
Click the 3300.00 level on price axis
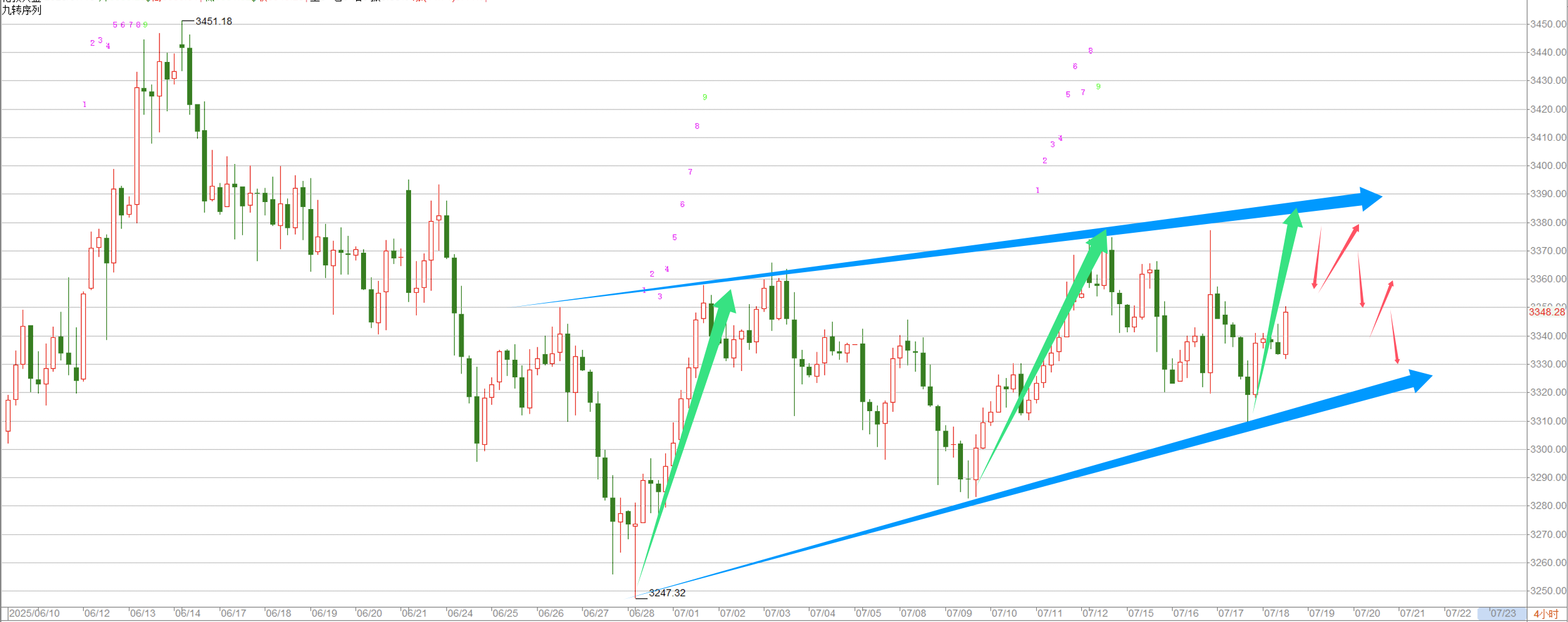[1548, 449]
